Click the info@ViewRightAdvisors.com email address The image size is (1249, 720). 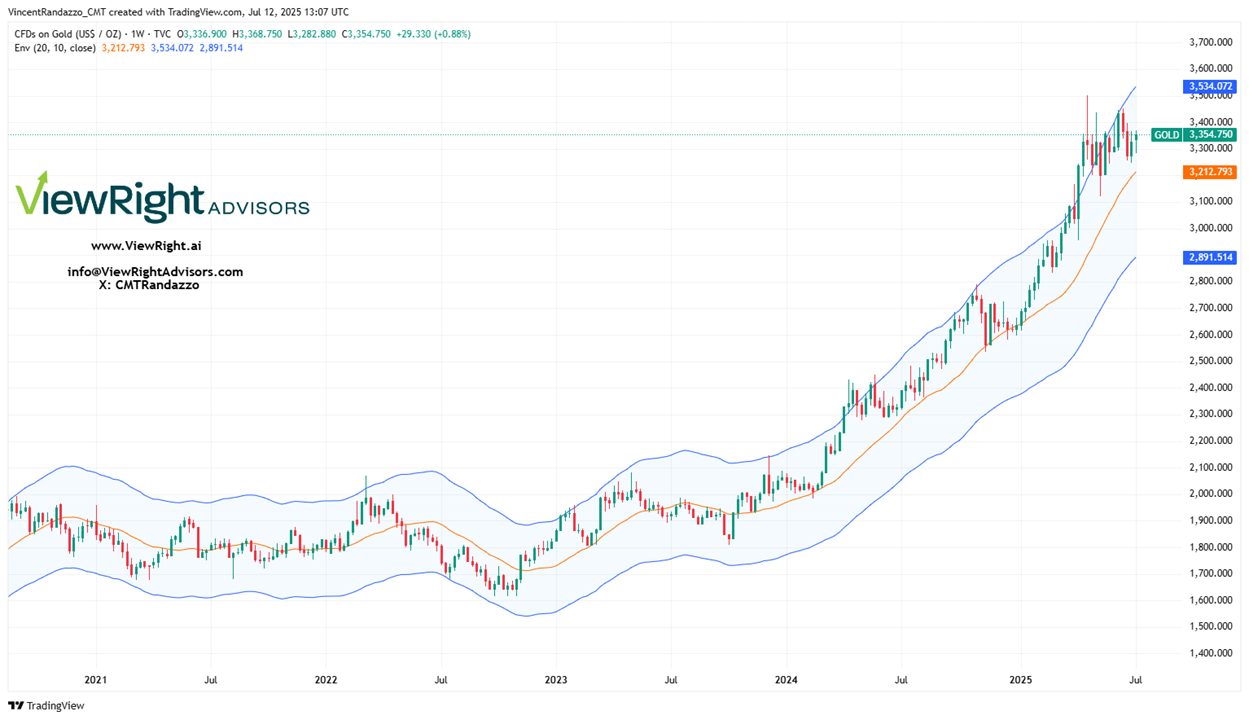click(155, 272)
